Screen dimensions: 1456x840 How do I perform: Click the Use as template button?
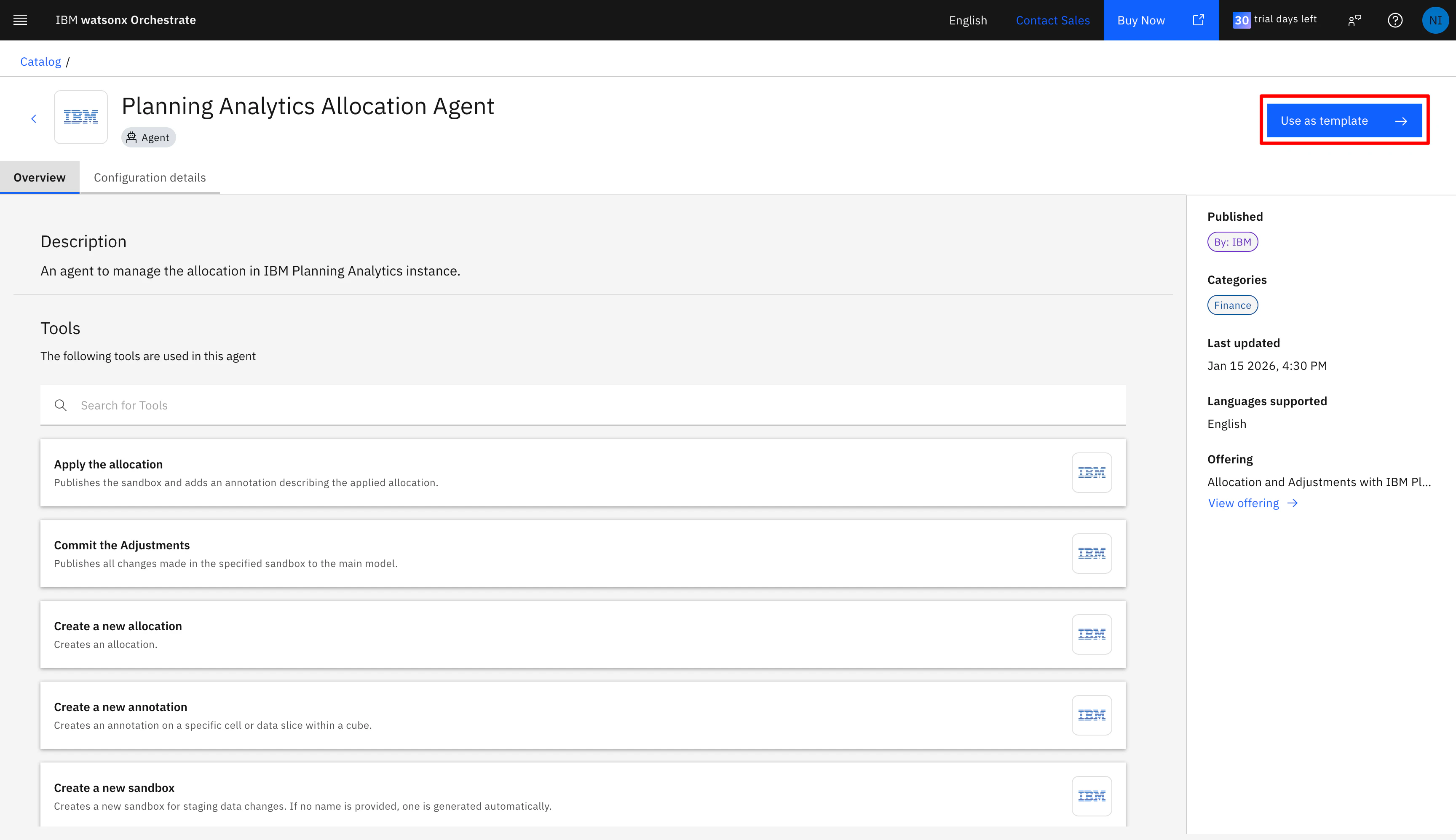click(x=1344, y=120)
